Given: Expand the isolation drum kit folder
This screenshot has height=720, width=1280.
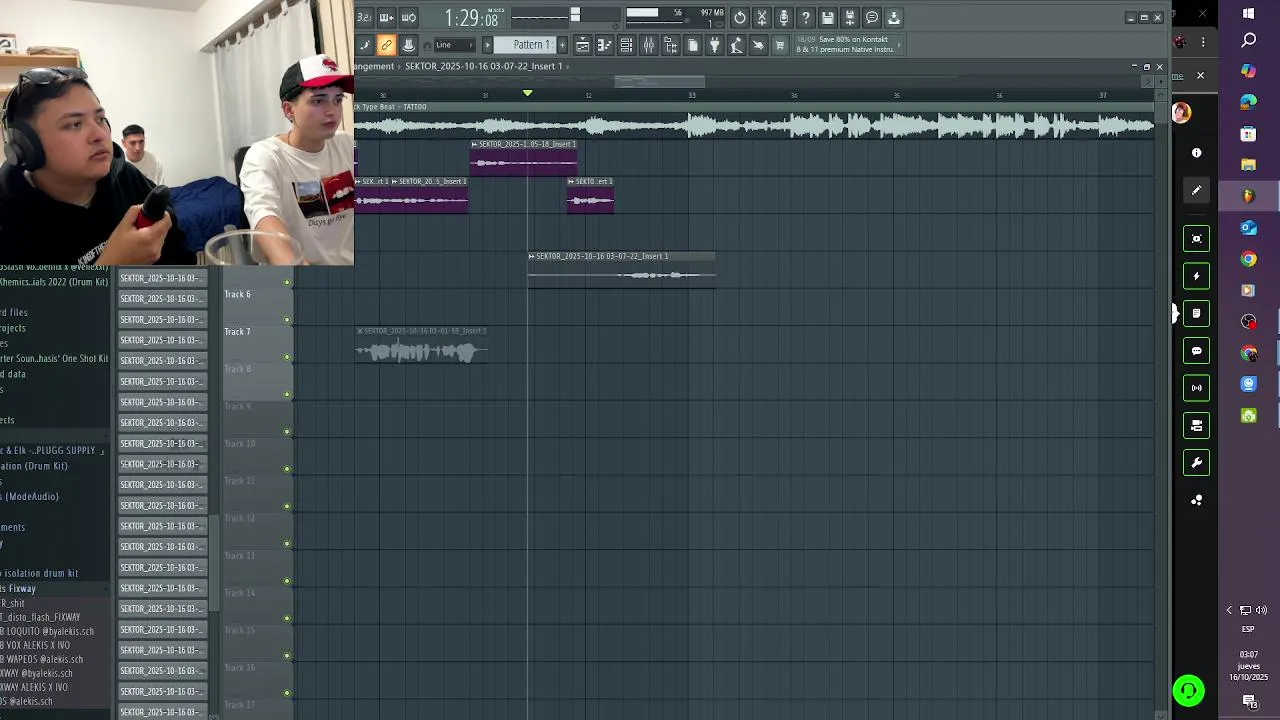Looking at the screenshot, I should (x=40, y=574).
